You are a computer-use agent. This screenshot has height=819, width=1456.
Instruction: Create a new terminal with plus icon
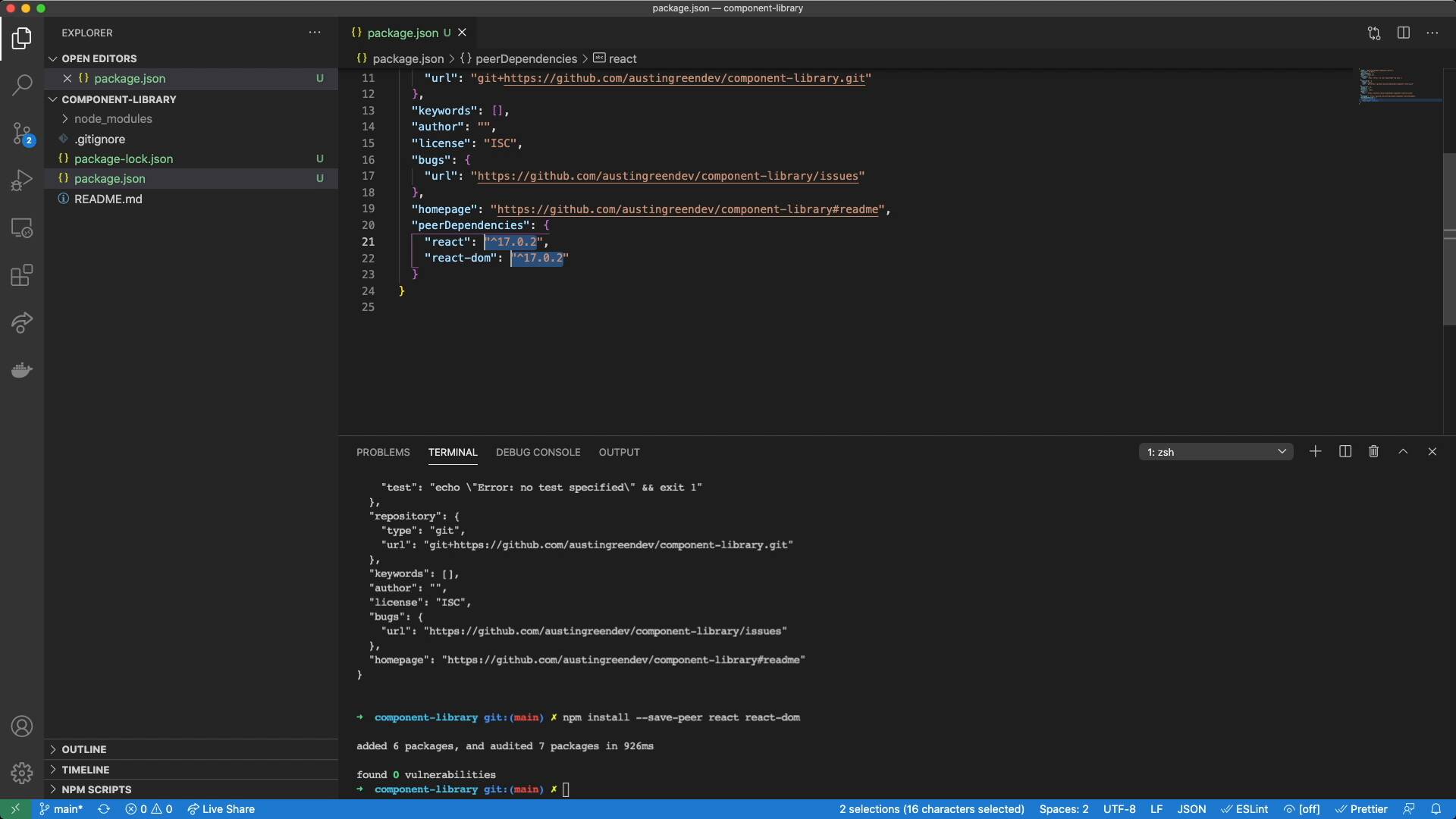pyautogui.click(x=1315, y=451)
